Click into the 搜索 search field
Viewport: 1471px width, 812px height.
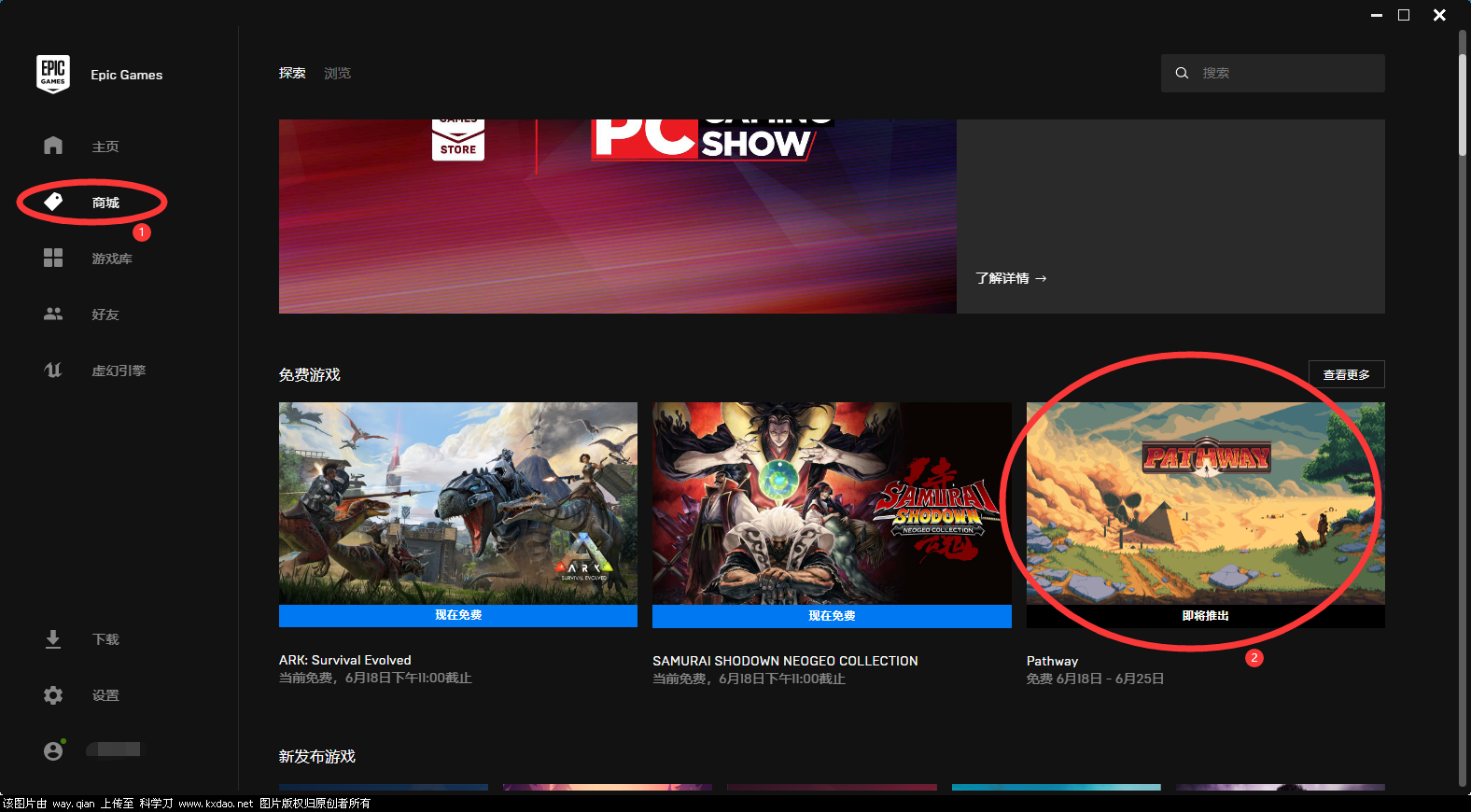tap(1273, 73)
